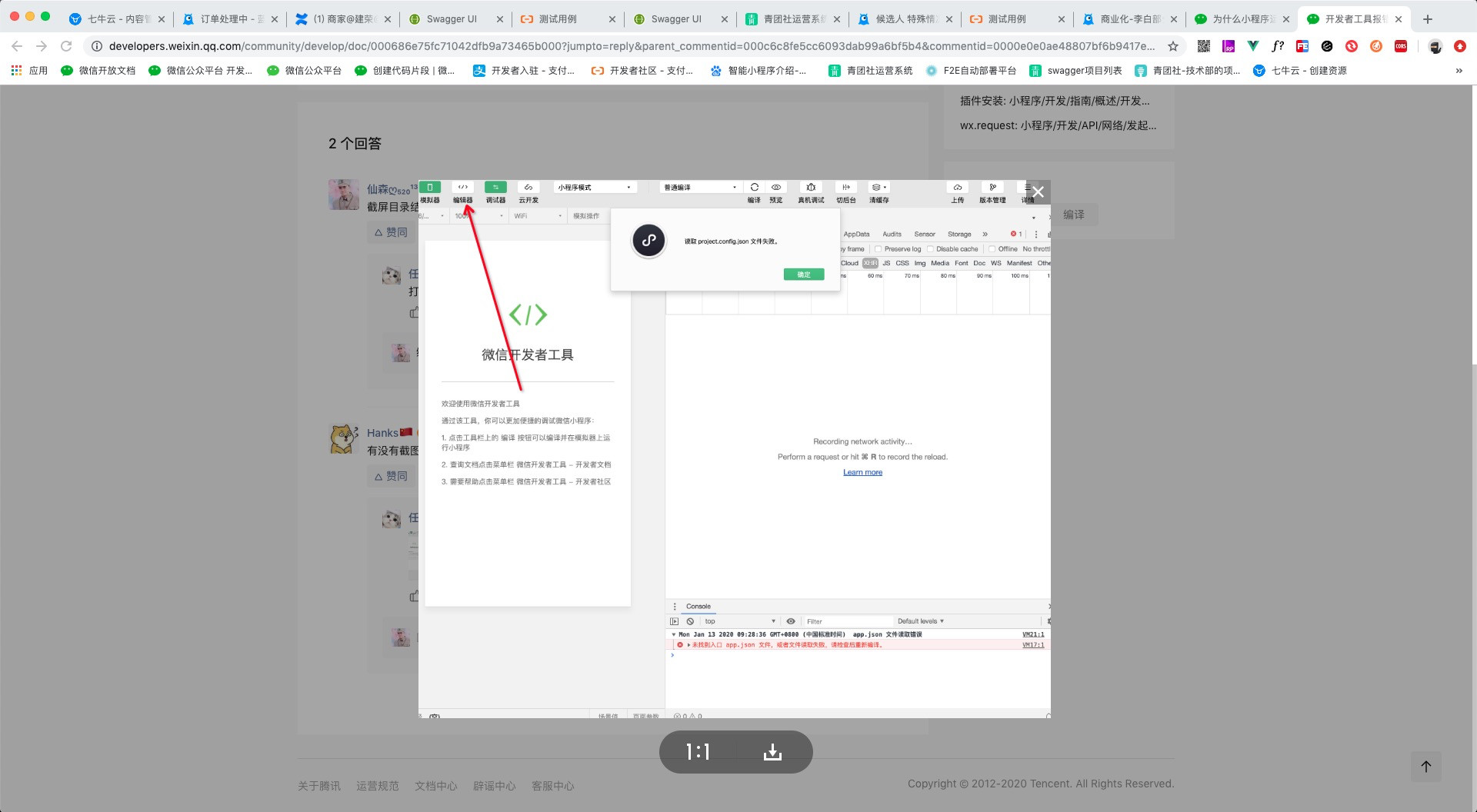Open the 智能小程序介绍 bookmark
Screen dimensions: 1477x812
(x=758, y=71)
